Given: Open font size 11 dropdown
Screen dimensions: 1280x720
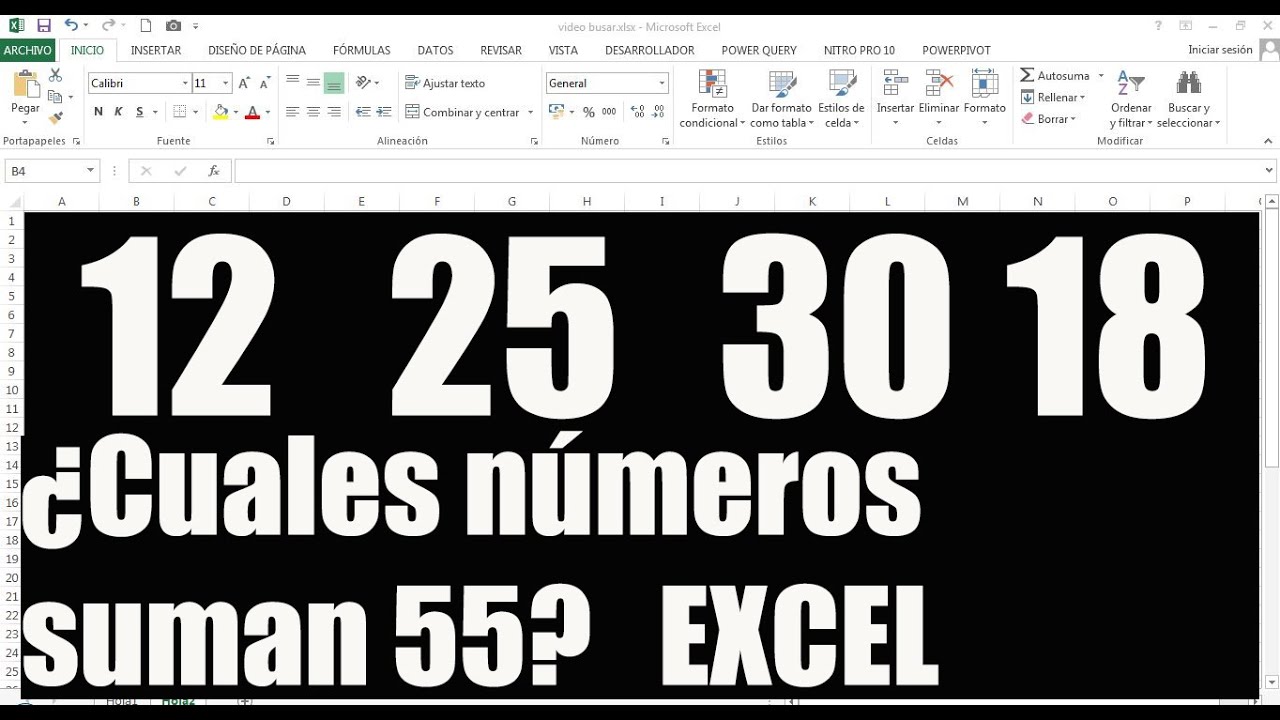Looking at the screenshot, I should (x=226, y=83).
